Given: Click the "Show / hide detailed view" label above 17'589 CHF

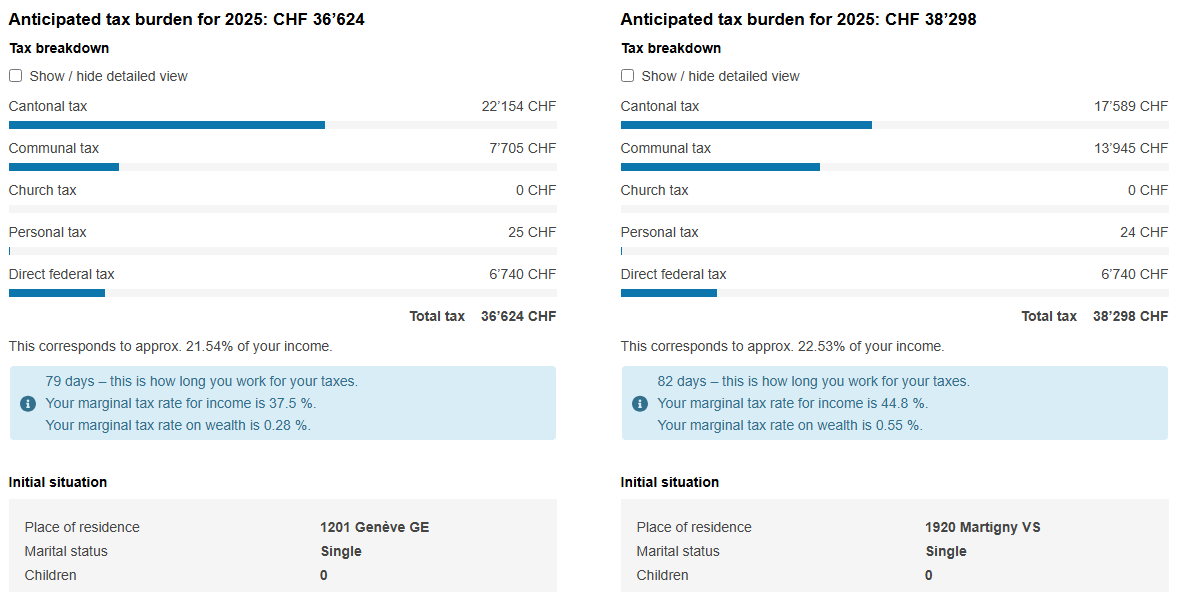Looking at the screenshot, I should [x=720, y=76].
